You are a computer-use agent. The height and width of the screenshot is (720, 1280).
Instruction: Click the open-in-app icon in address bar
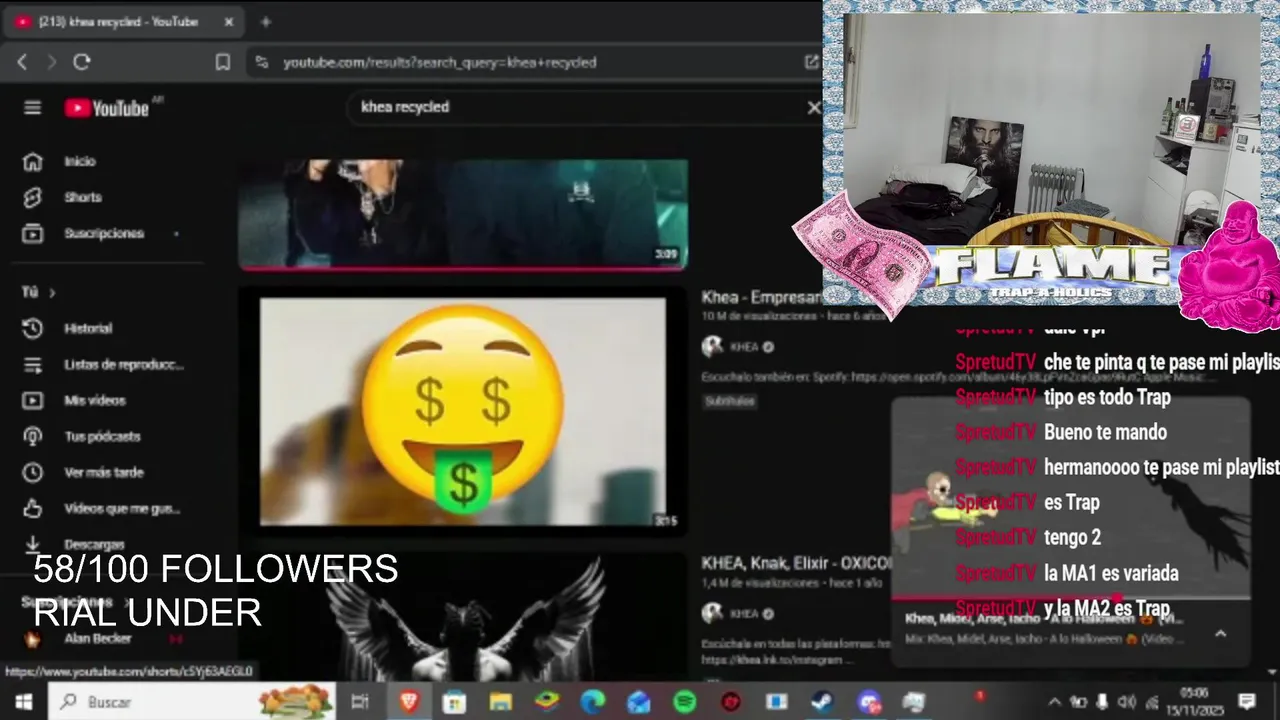(811, 62)
